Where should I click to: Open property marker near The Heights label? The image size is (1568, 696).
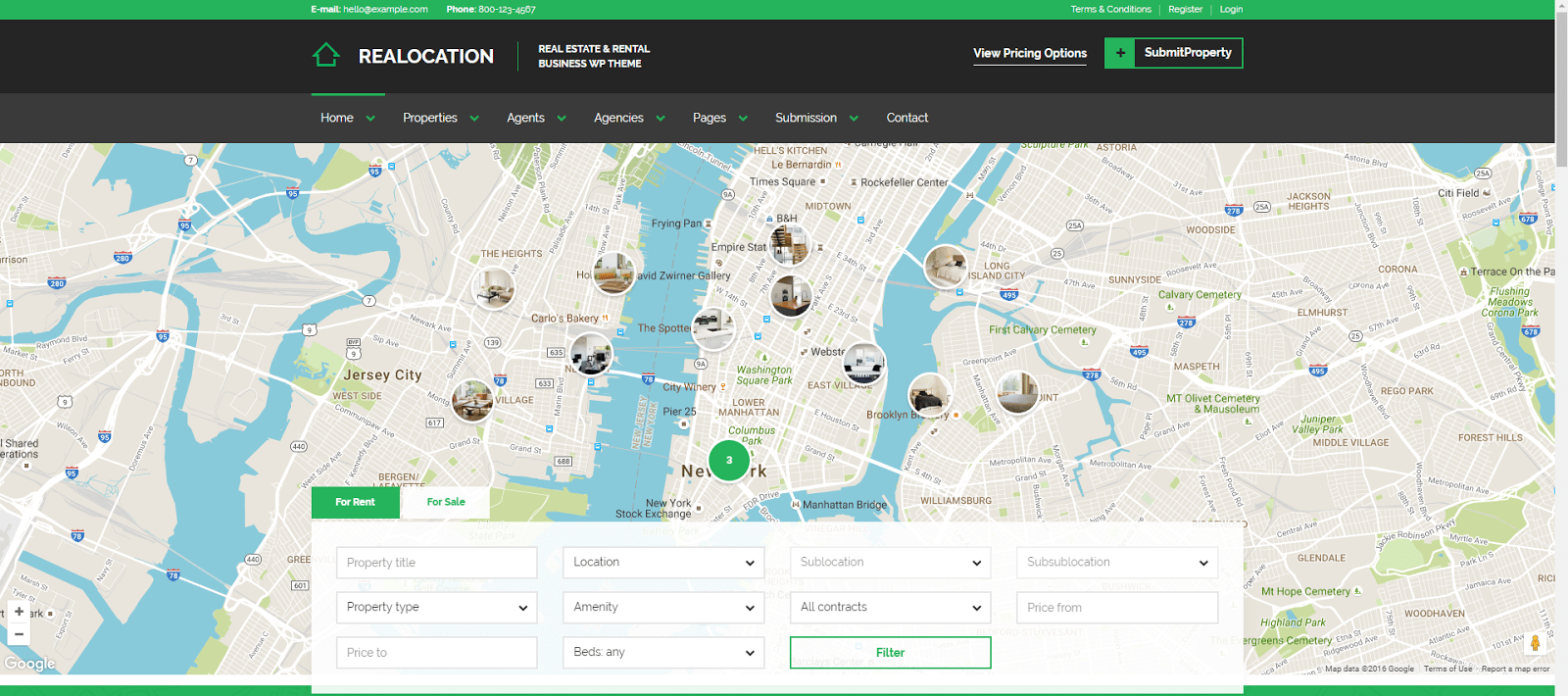494,288
